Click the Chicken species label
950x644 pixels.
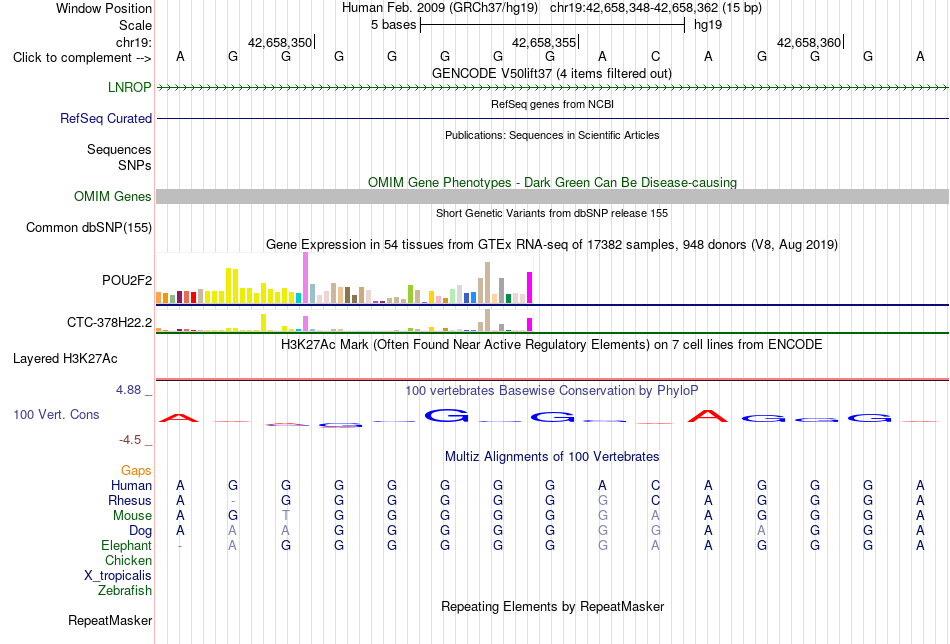point(128,560)
